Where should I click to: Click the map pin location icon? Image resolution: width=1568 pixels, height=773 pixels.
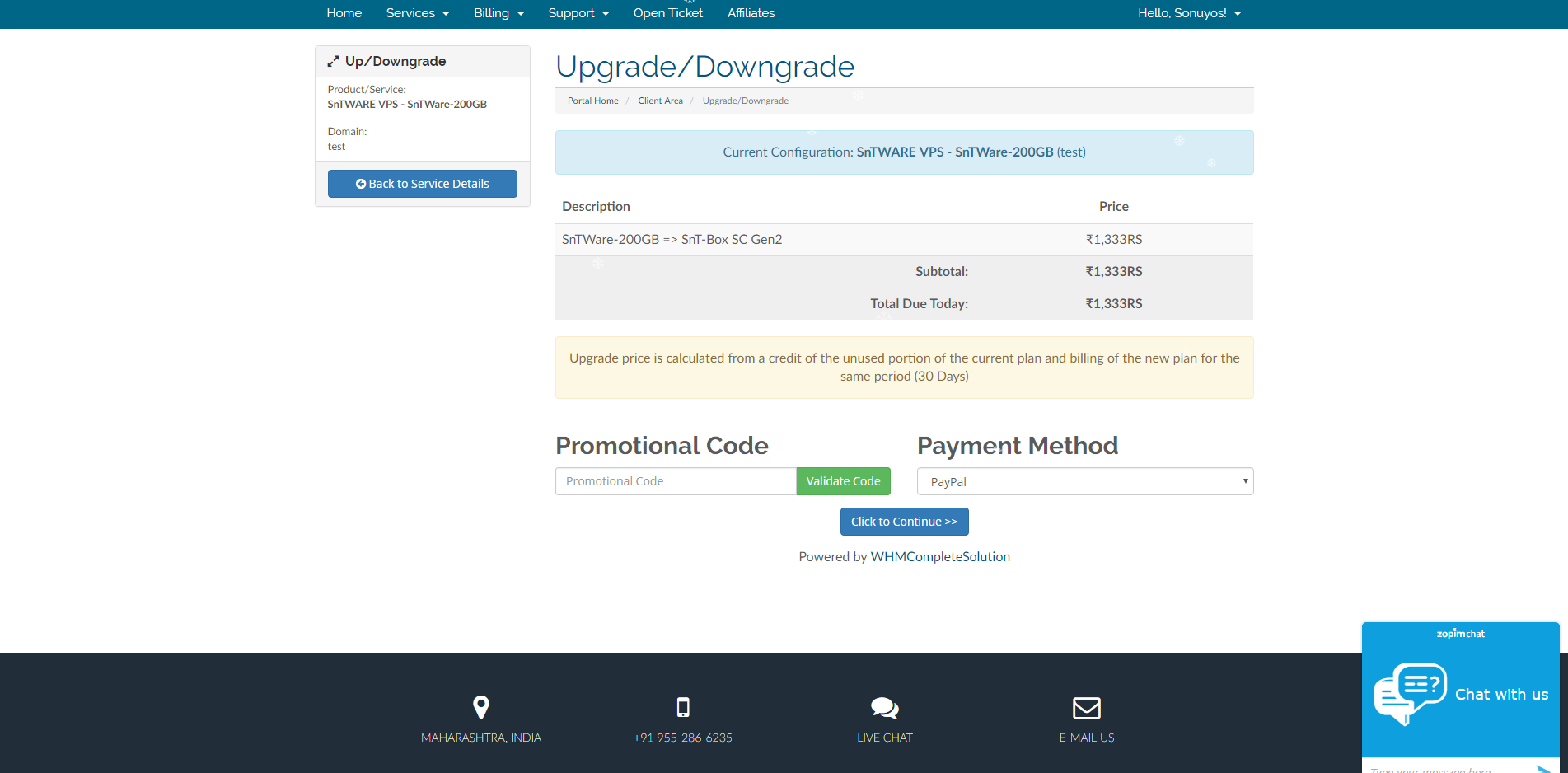coord(481,707)
